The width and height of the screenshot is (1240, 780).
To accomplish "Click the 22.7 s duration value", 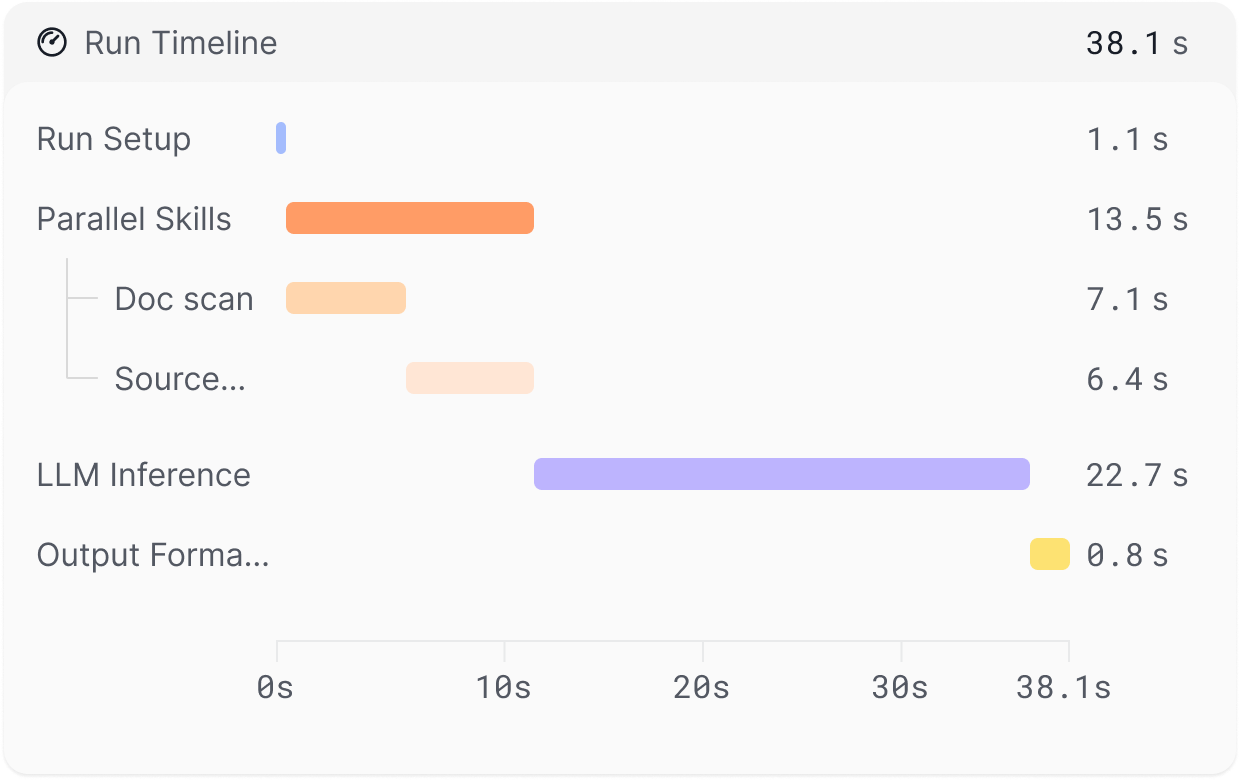I will (1136, 475).
